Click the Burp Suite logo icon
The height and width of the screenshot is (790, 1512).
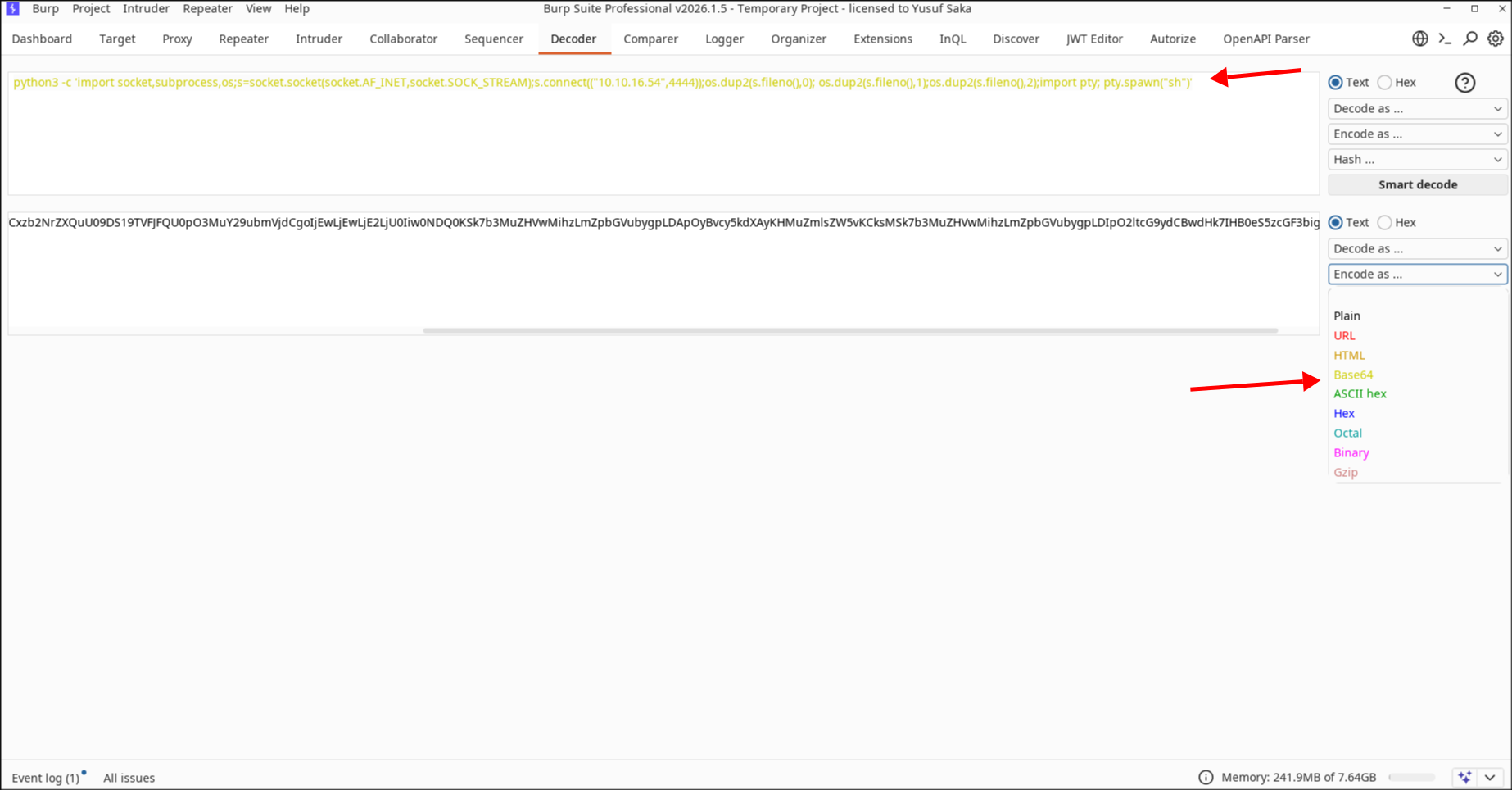point(13,8)
